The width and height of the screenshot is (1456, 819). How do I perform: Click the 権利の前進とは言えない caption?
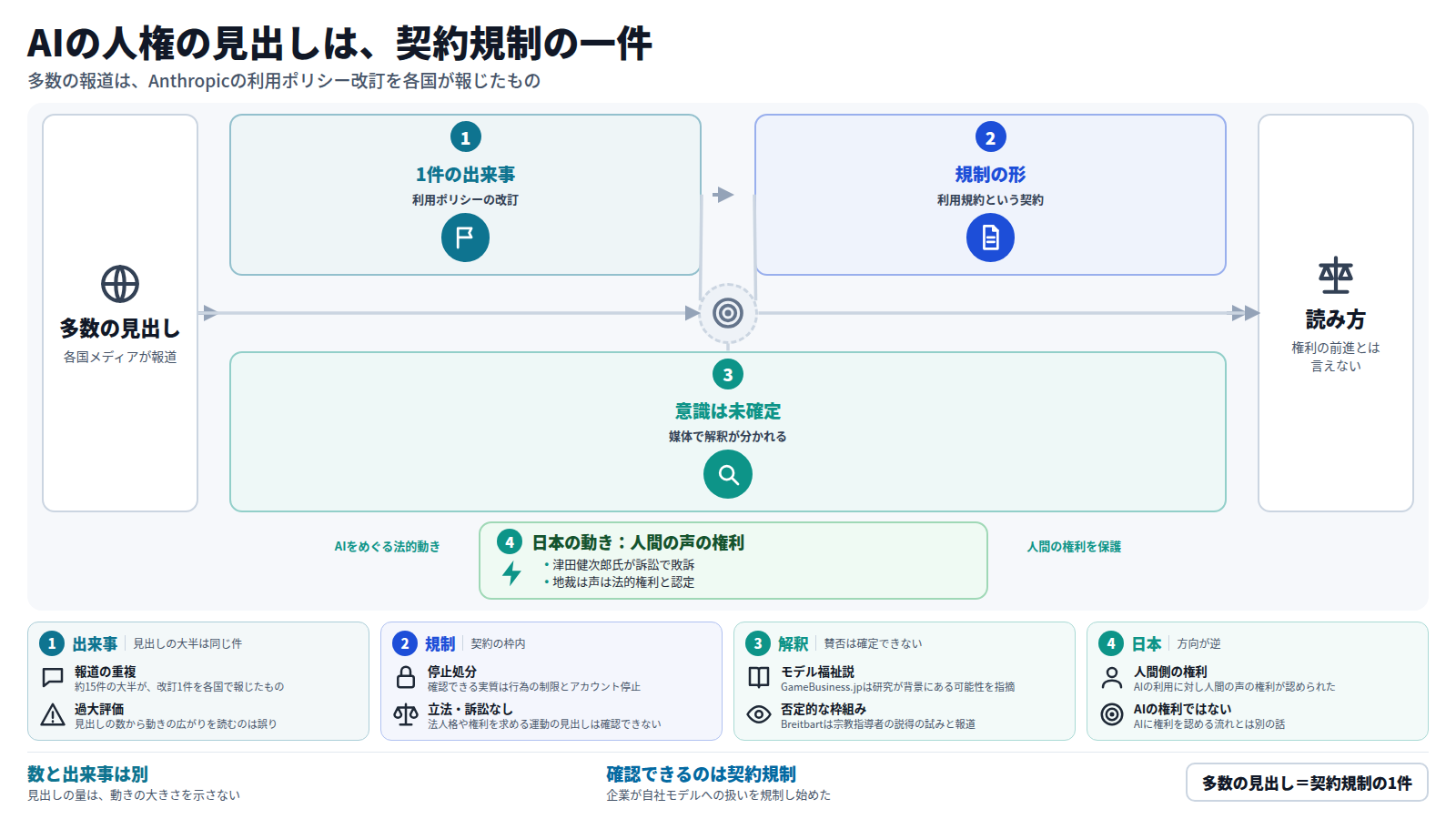[x=1336, y=357]
